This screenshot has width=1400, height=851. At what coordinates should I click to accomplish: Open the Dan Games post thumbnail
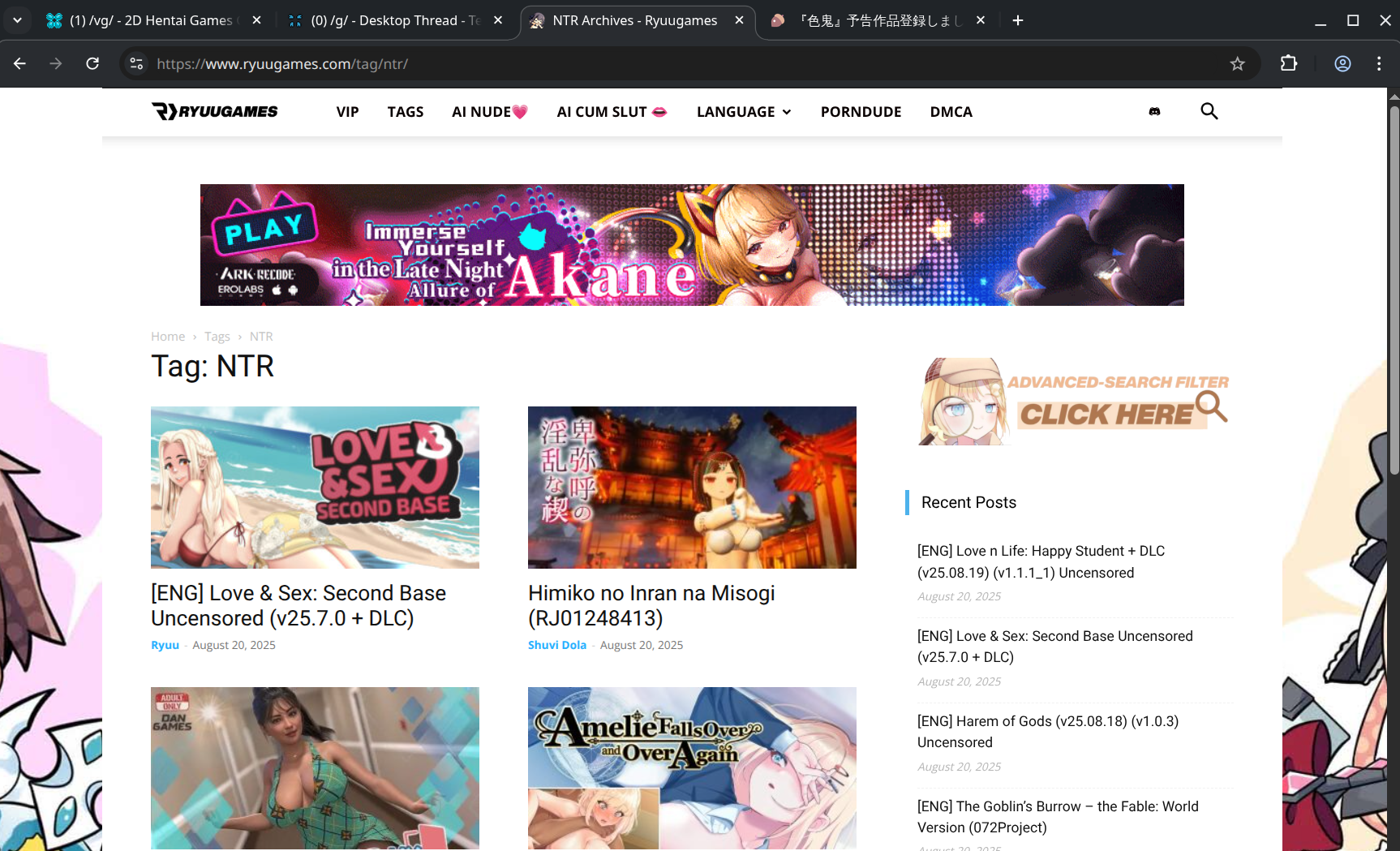point(315,768)
